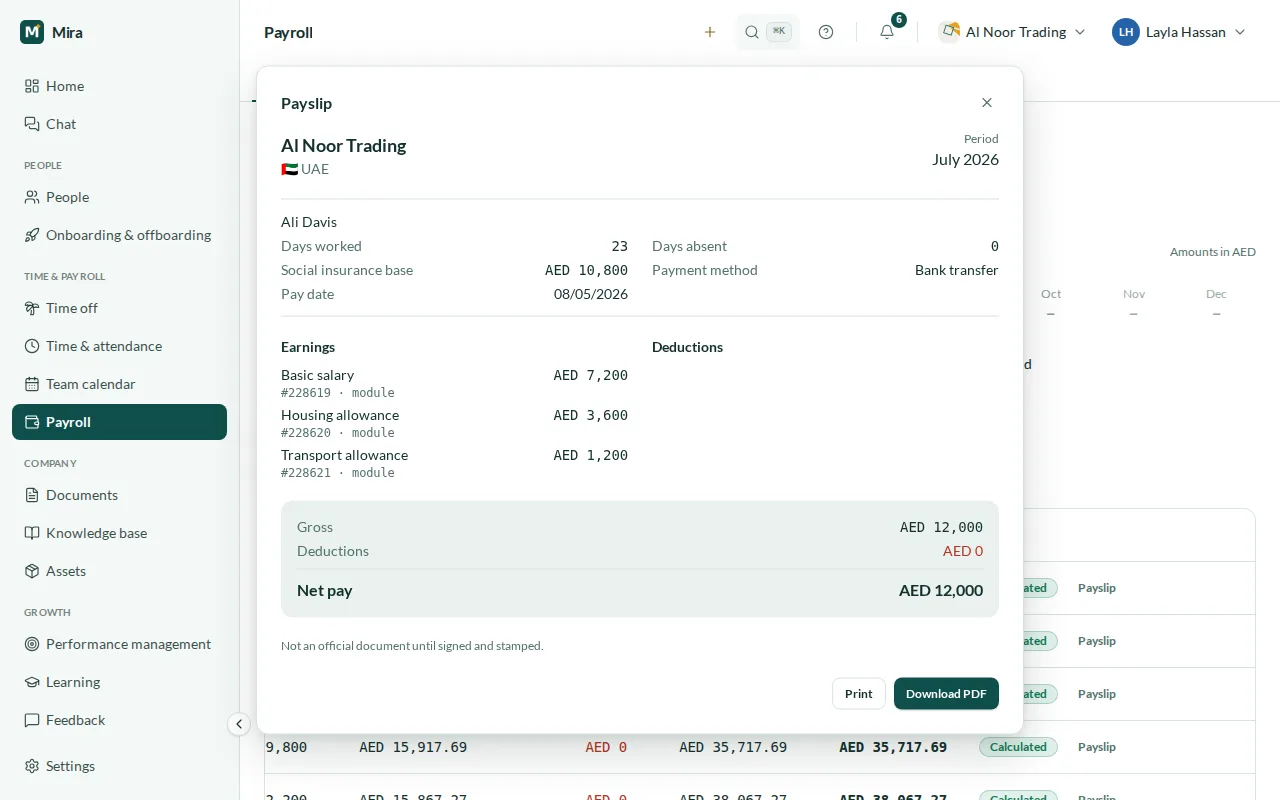
Task: Click the help question mark icon
Action: [826, 32]
